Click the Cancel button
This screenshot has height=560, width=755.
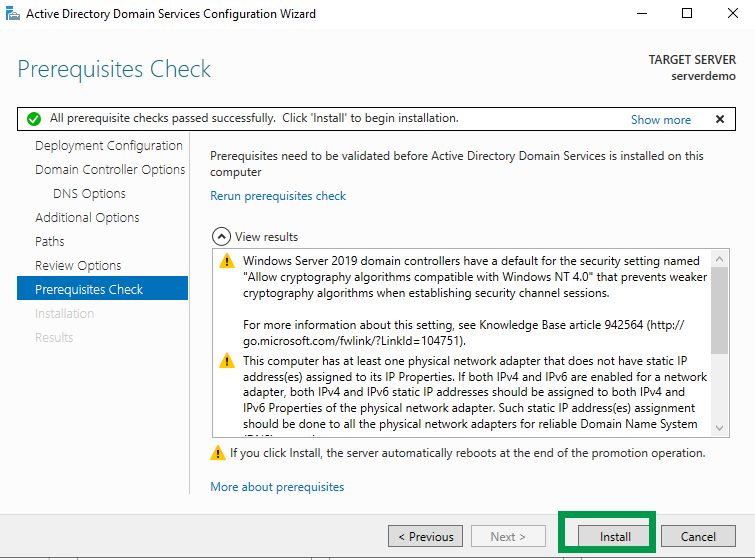pos(698,536)
